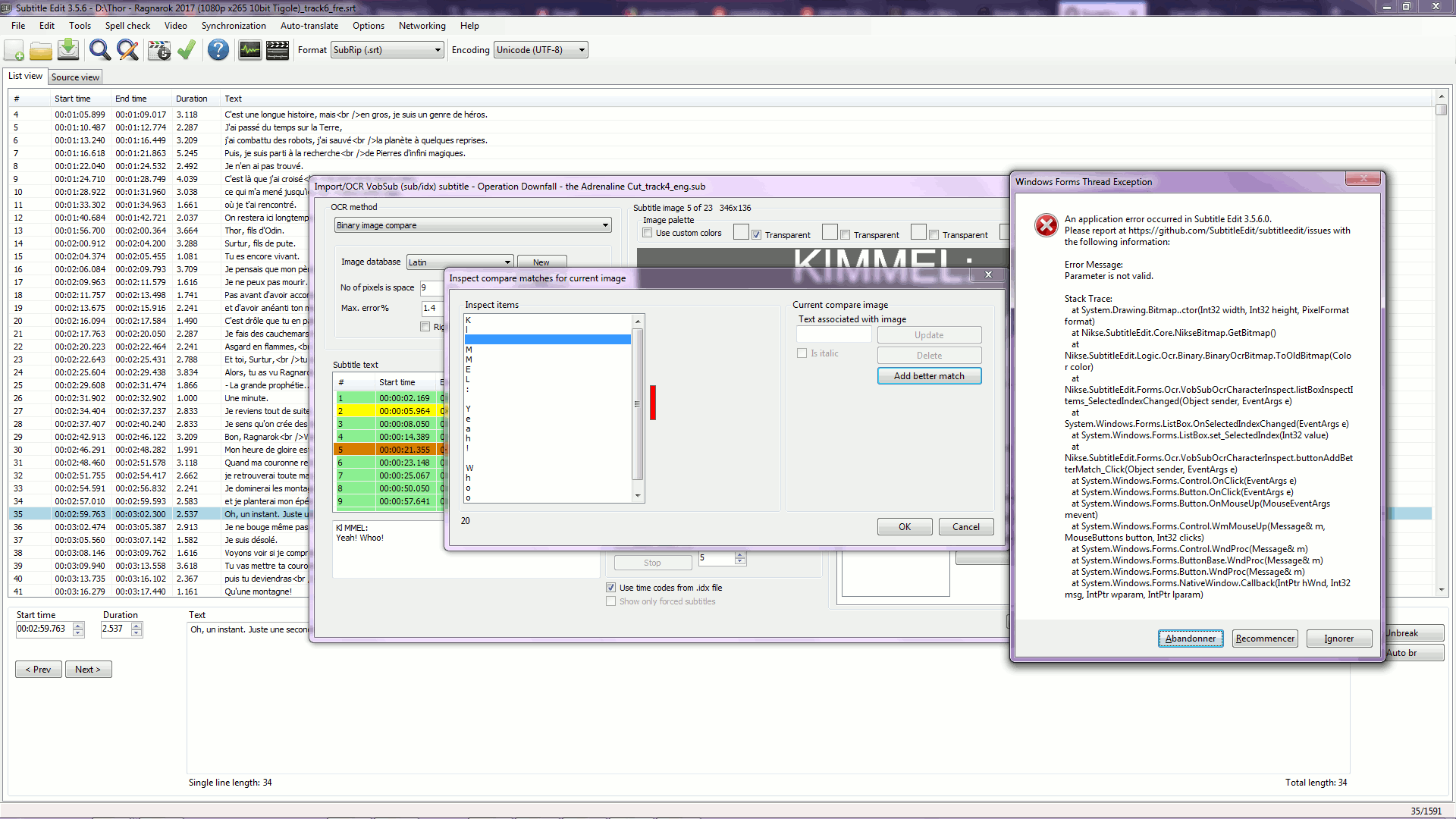
Task: Run spell check with green checkmark icon
Action: tap(187, 51)
